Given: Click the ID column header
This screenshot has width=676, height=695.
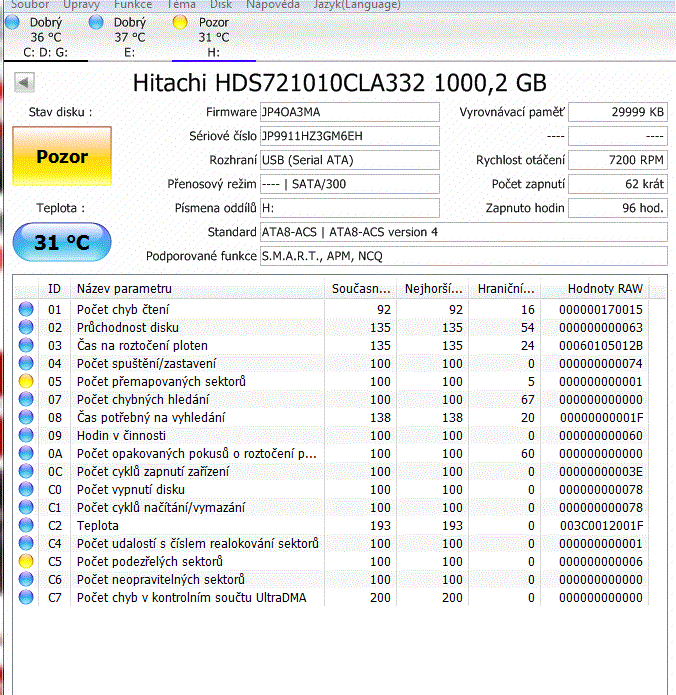Looking at the screenshot, I should tap(55, 289).
